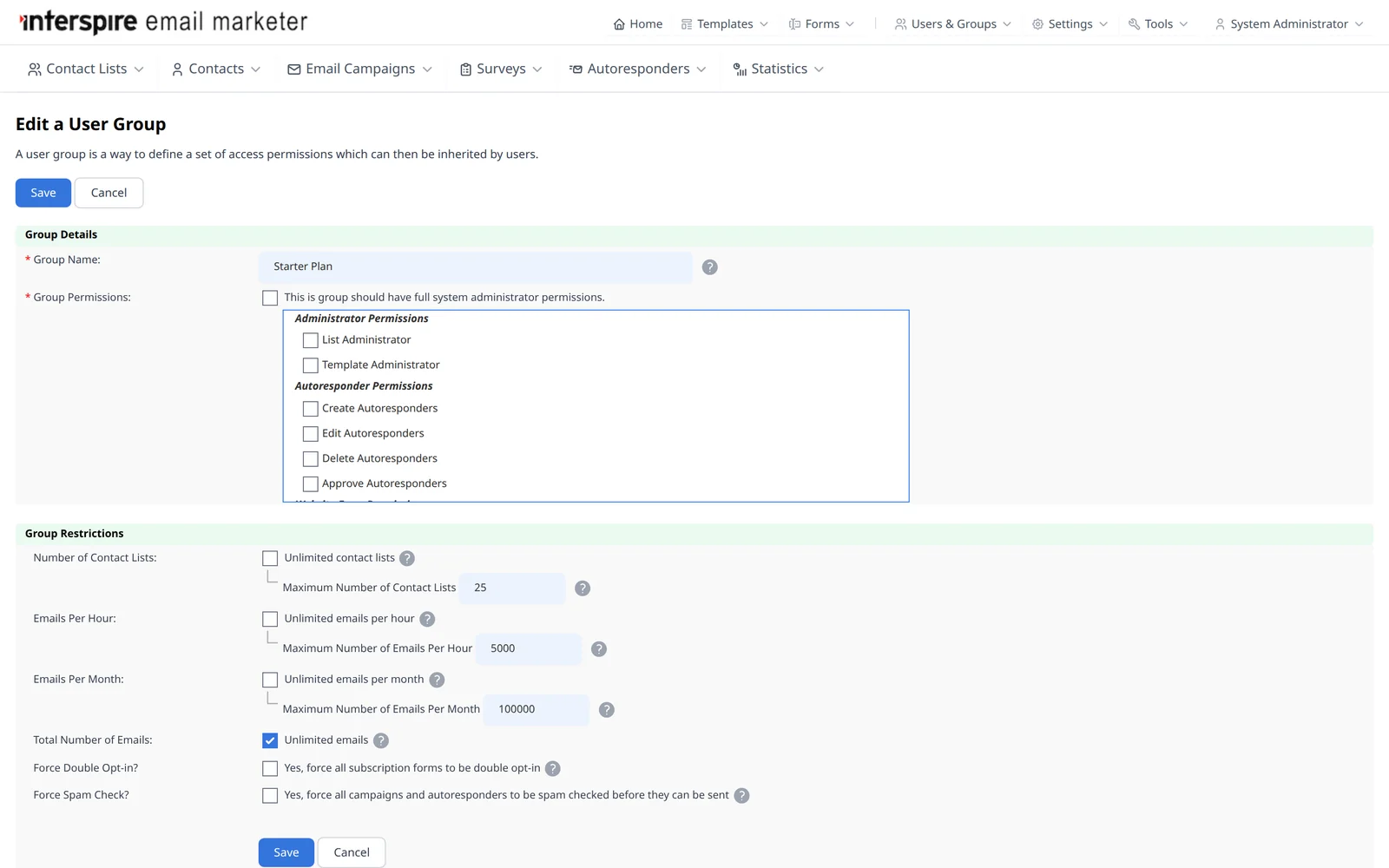Enable Unlimited emails per month checkbox
This screenshot has width=1389, height=868.
click(270, 680)
